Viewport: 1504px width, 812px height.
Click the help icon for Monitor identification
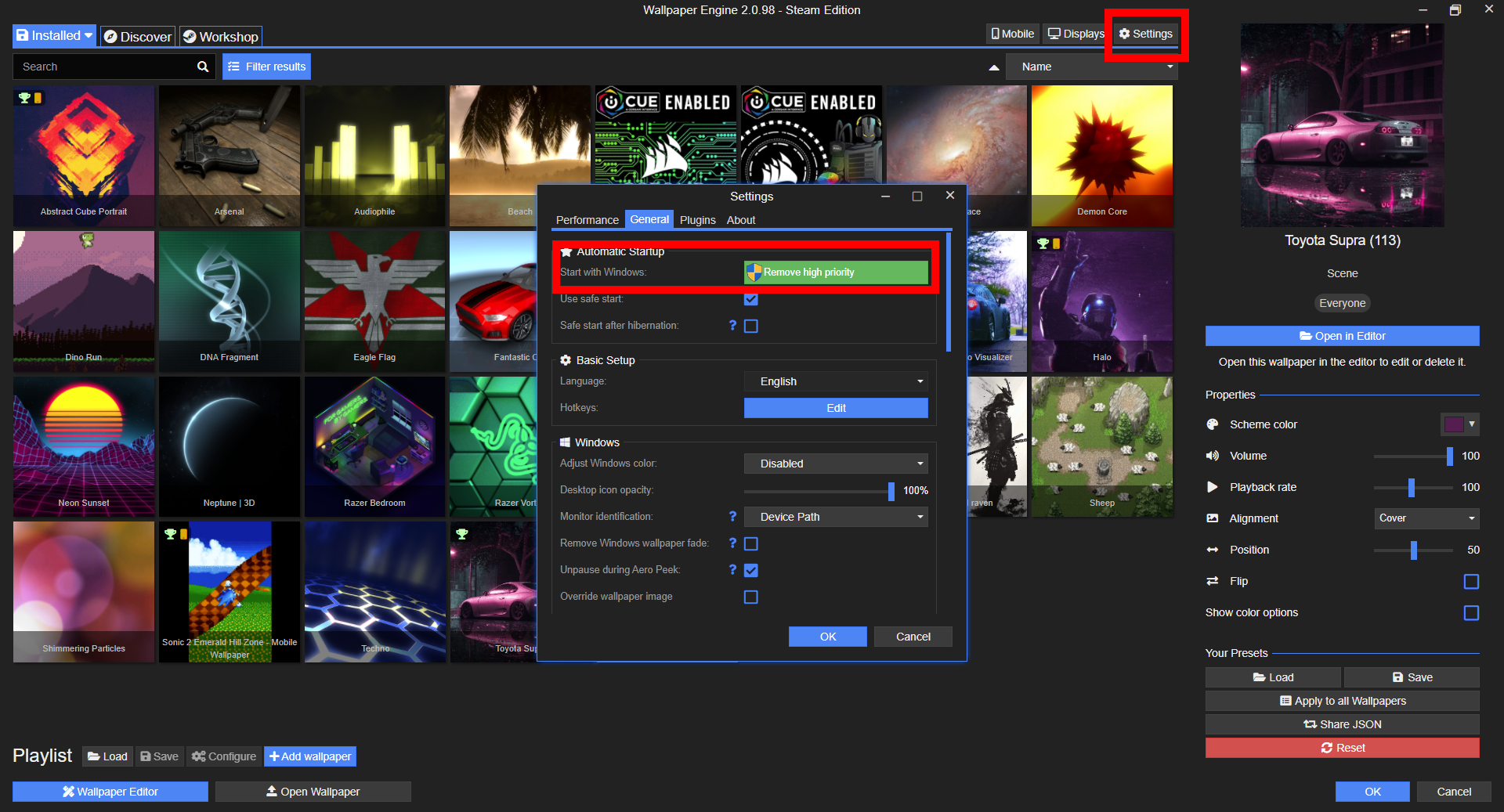click(x=732, y=516)
